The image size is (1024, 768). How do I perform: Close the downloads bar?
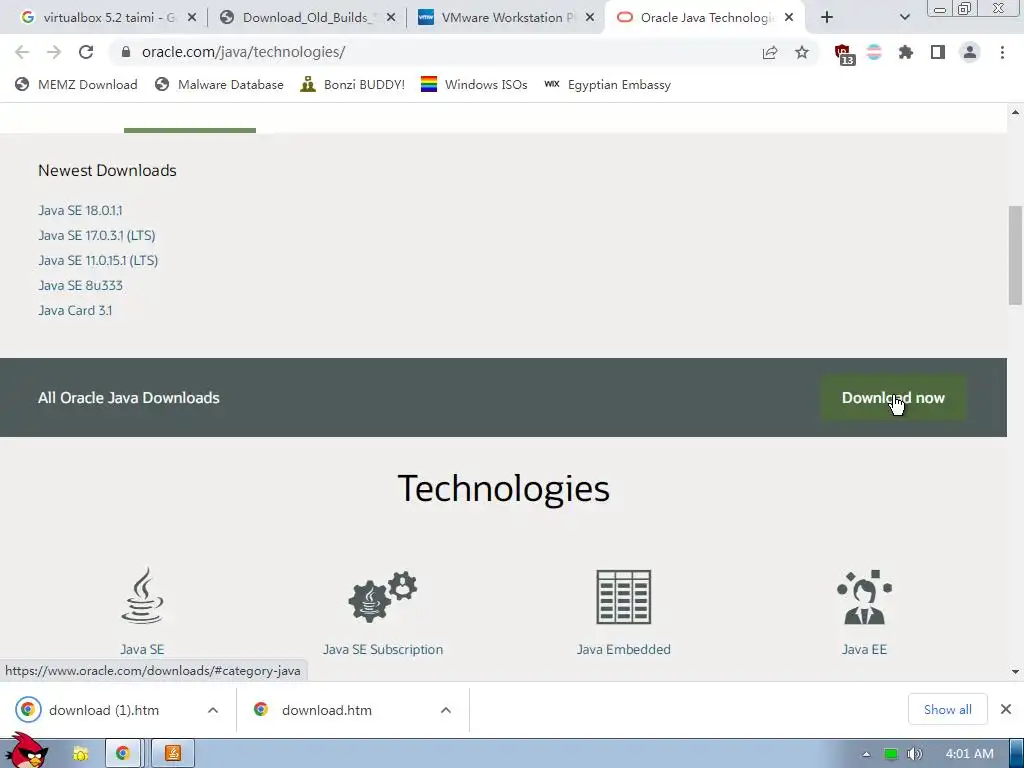1006,709
